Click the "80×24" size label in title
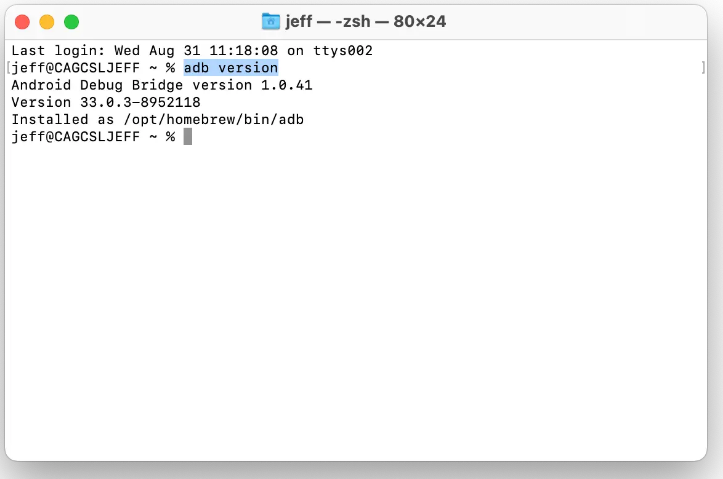The height and width of the screenshot is (479, 723). click(x=420, y=21)
